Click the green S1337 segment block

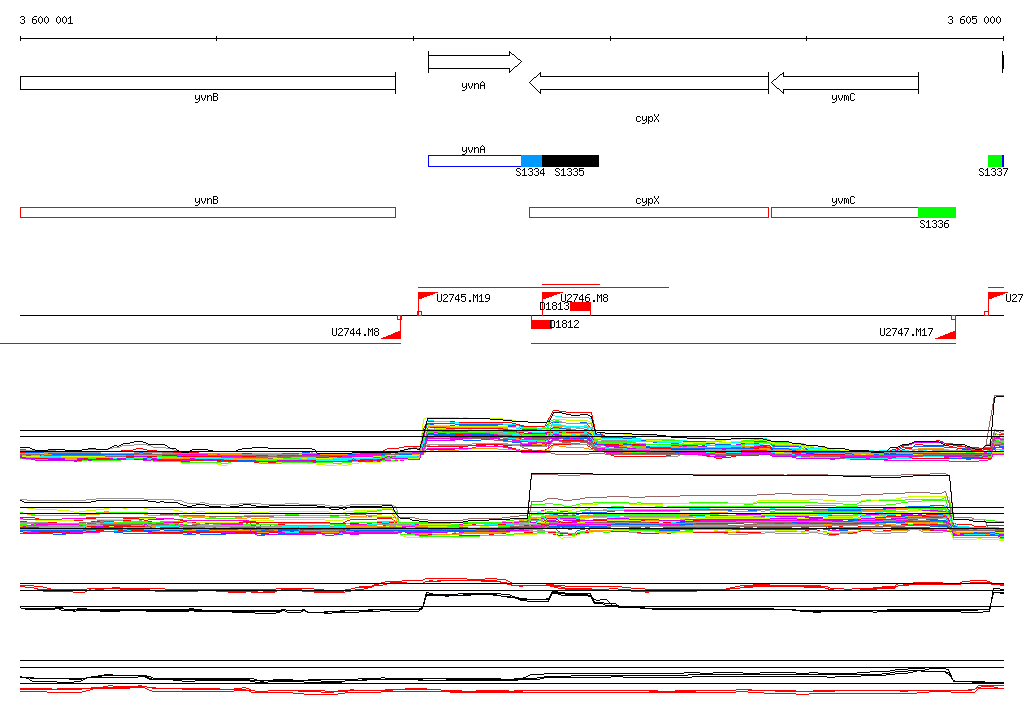click(995, 161)
